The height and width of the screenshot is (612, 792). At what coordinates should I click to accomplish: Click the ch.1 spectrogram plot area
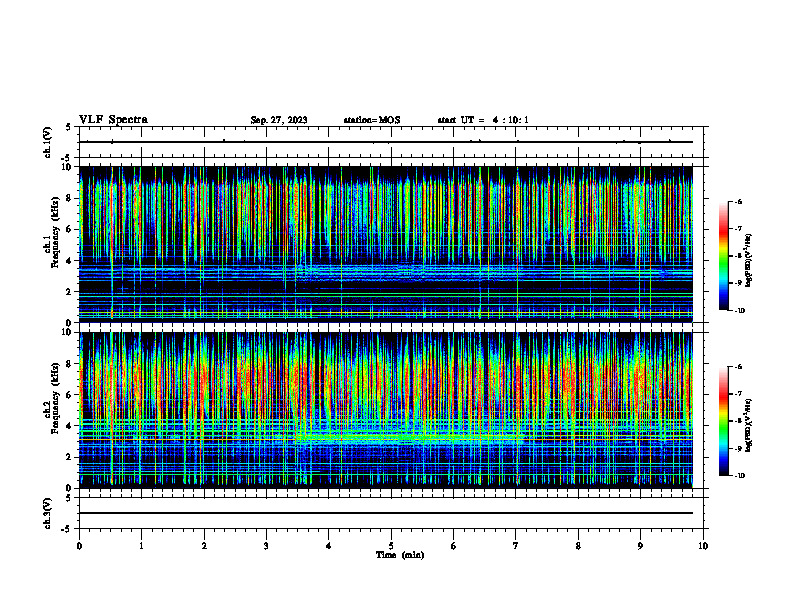coord(386,244)
